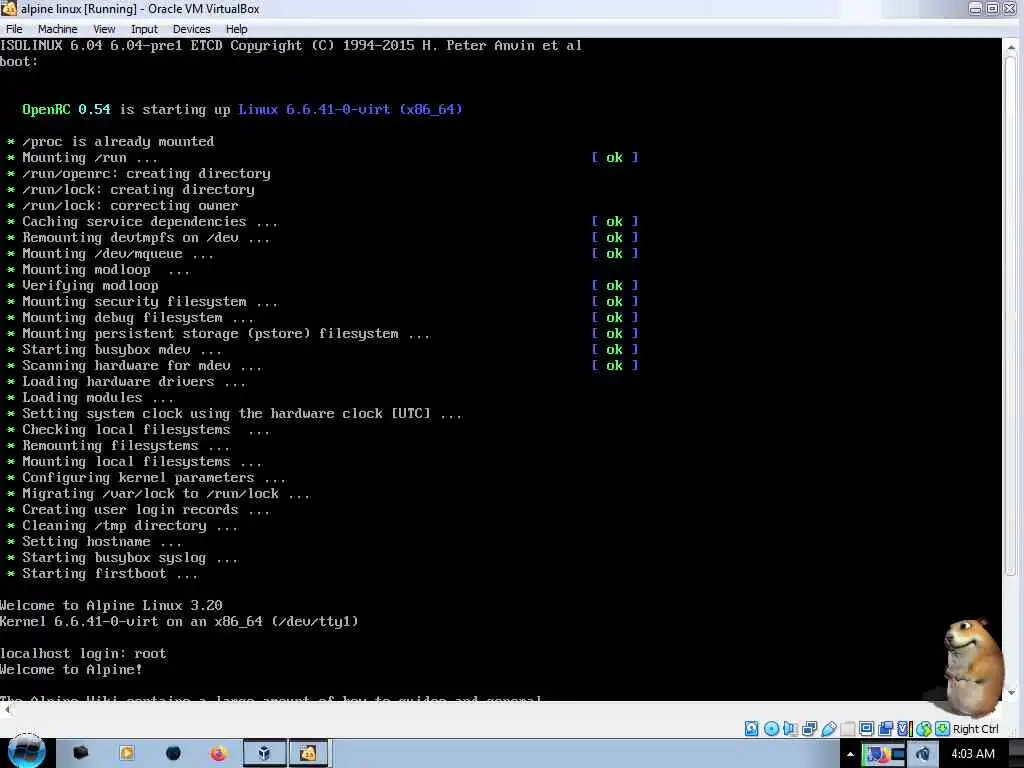Click the display indicator icon
This screenshot has height=768, width=1024.
click(x=867, y=728)
